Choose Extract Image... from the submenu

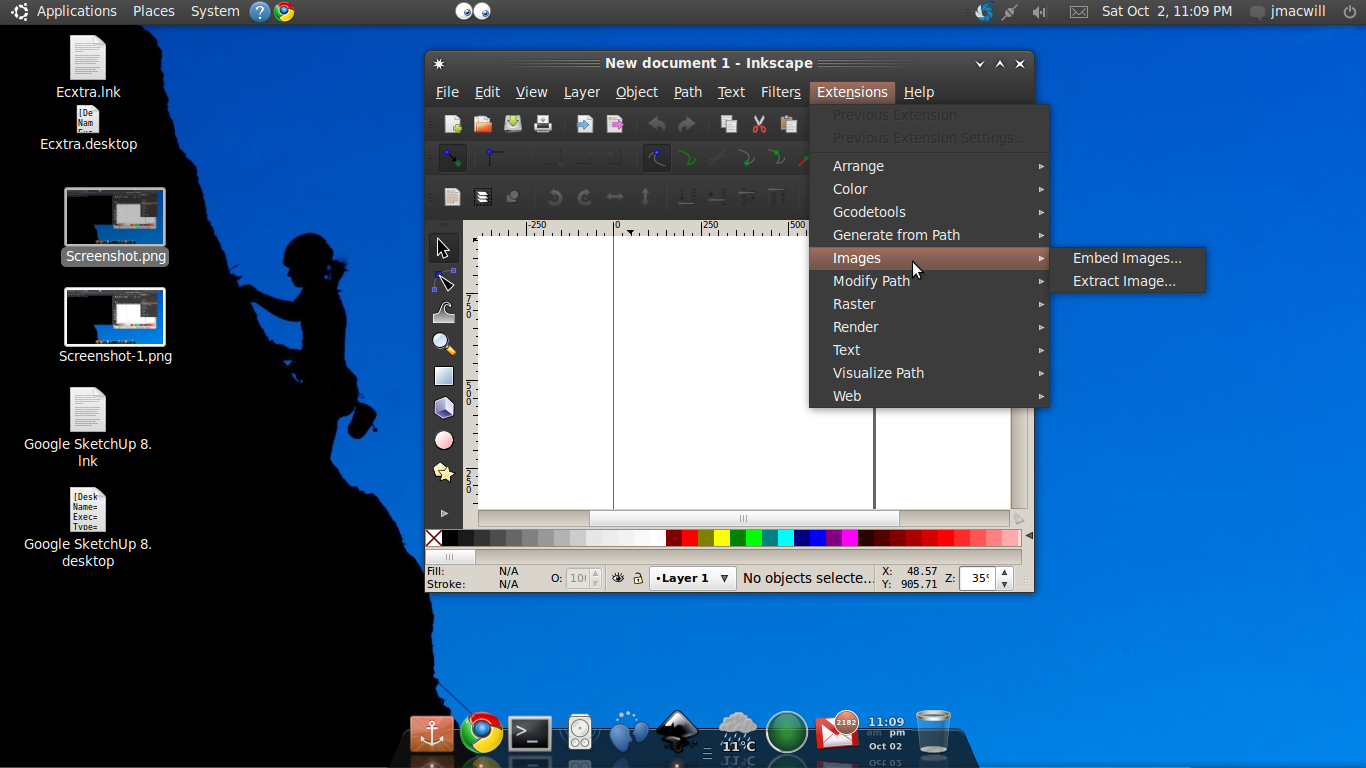coord(1127,281)
